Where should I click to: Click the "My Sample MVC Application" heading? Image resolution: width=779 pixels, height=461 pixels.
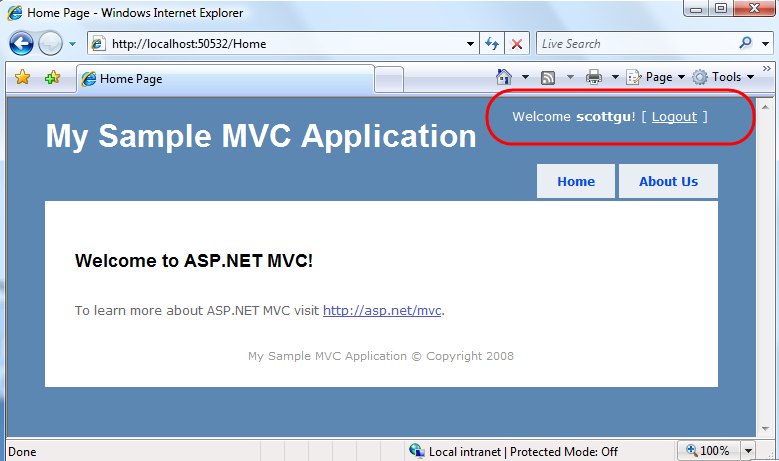pos(261,136)
